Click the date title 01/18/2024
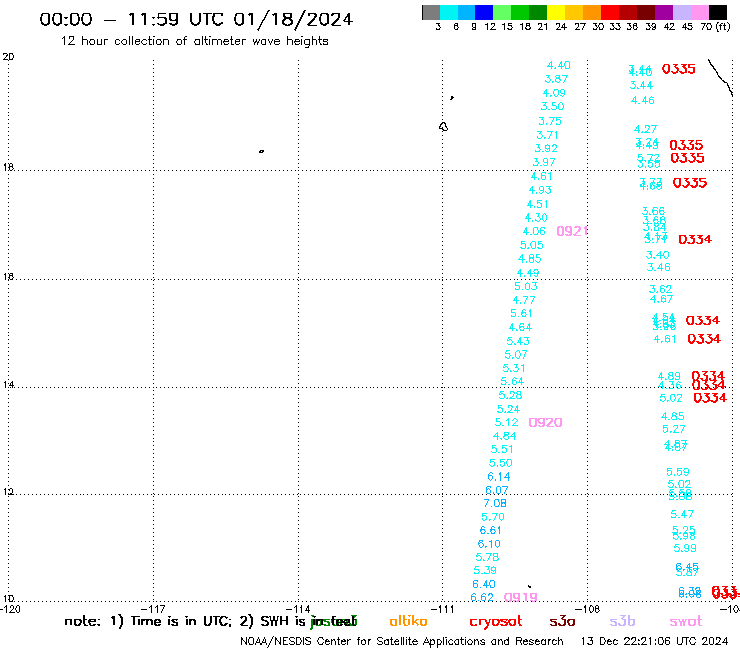740x650 pixels. (x=293, y=20)
